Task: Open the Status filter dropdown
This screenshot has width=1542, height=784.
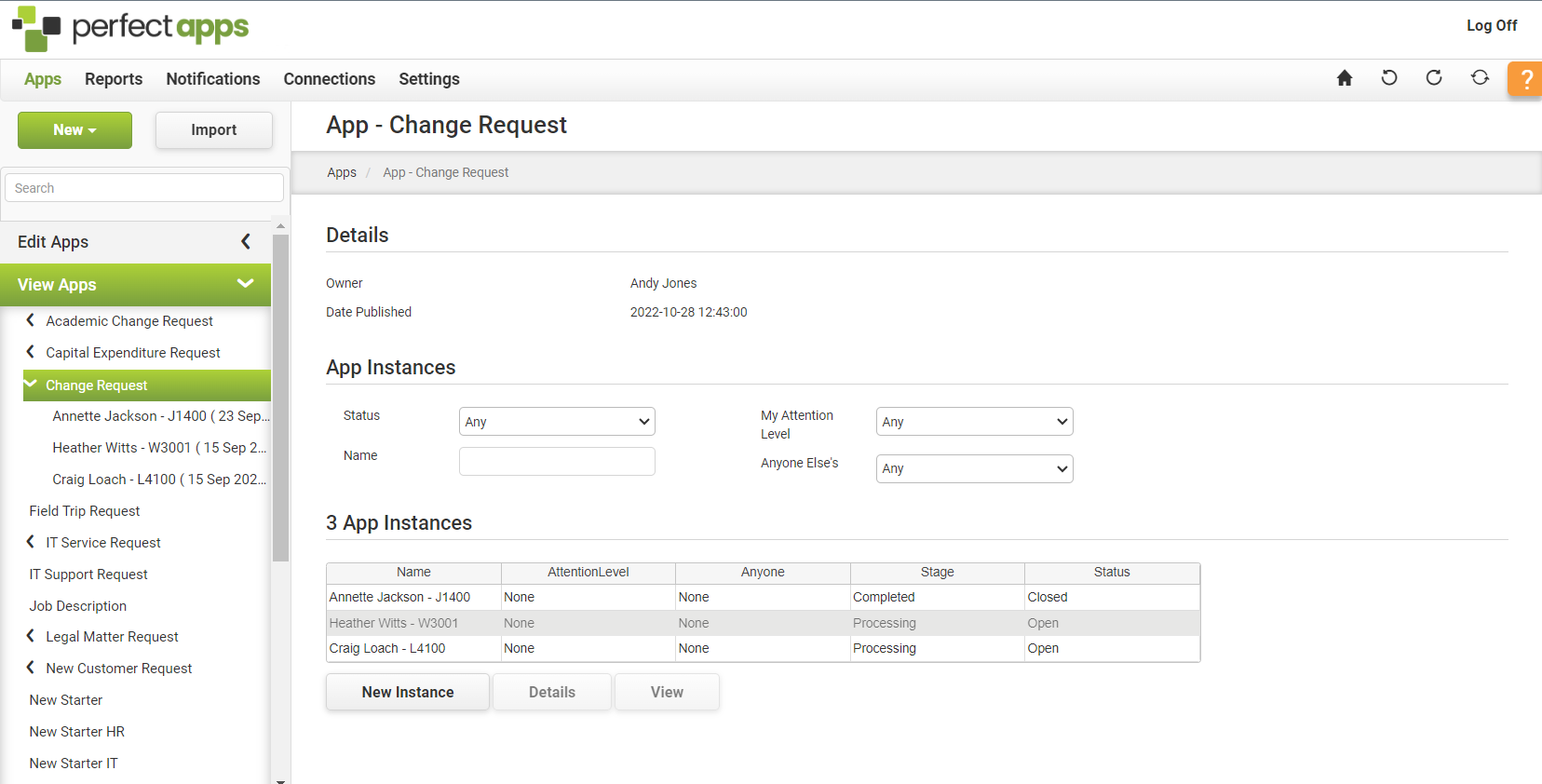Action: (x=557, y=422)
